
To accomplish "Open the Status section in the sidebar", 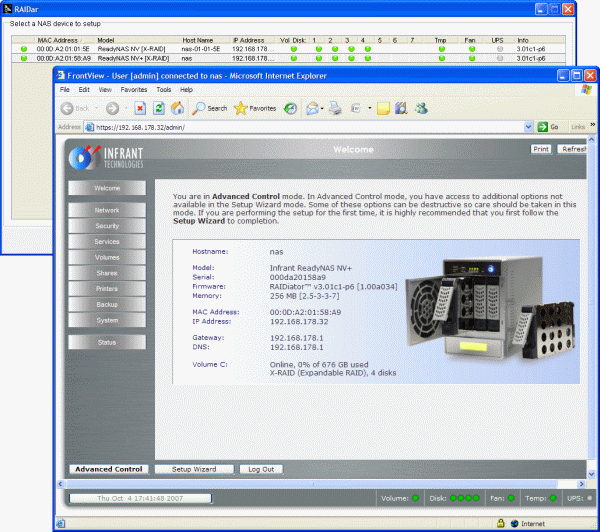I will tap(107, 342).
